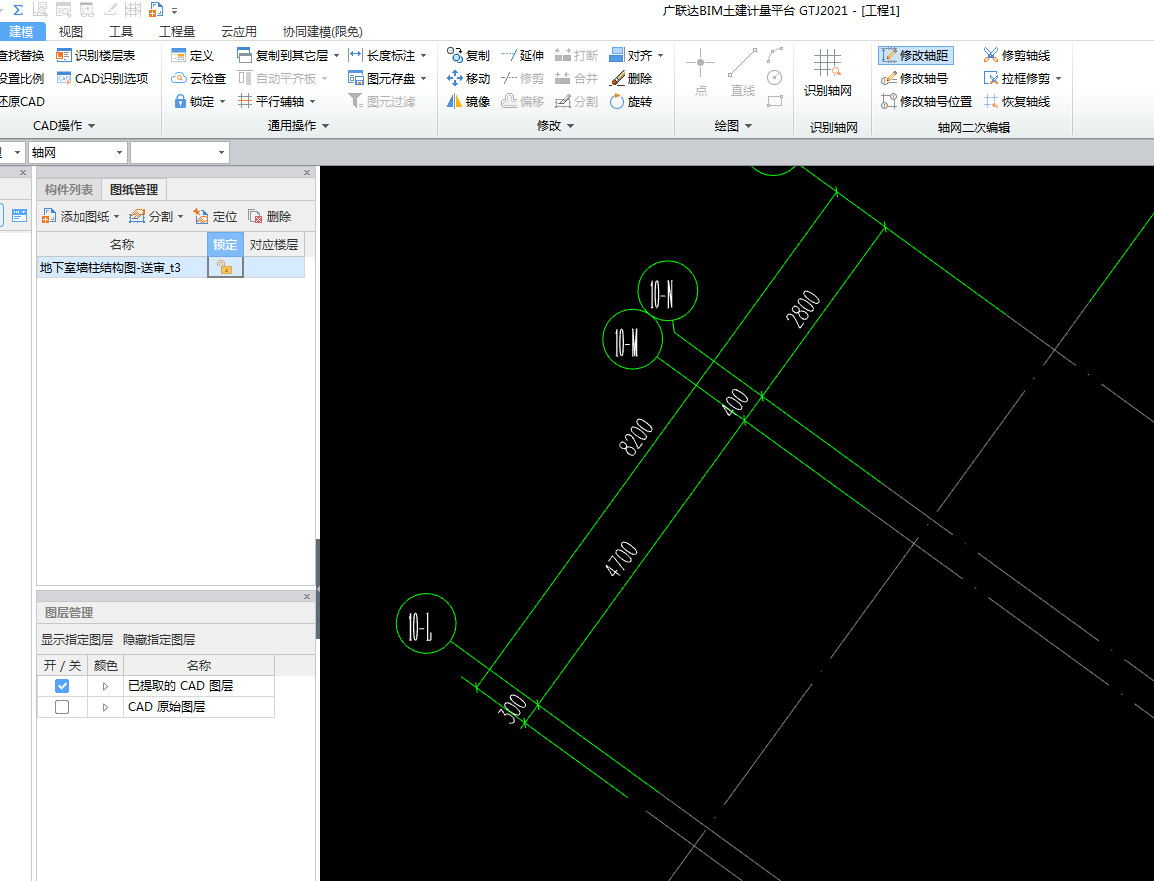Click the 定位 locate drawing tool
The height and width of the screenshot is (881, 1154).
click(215, 216)
